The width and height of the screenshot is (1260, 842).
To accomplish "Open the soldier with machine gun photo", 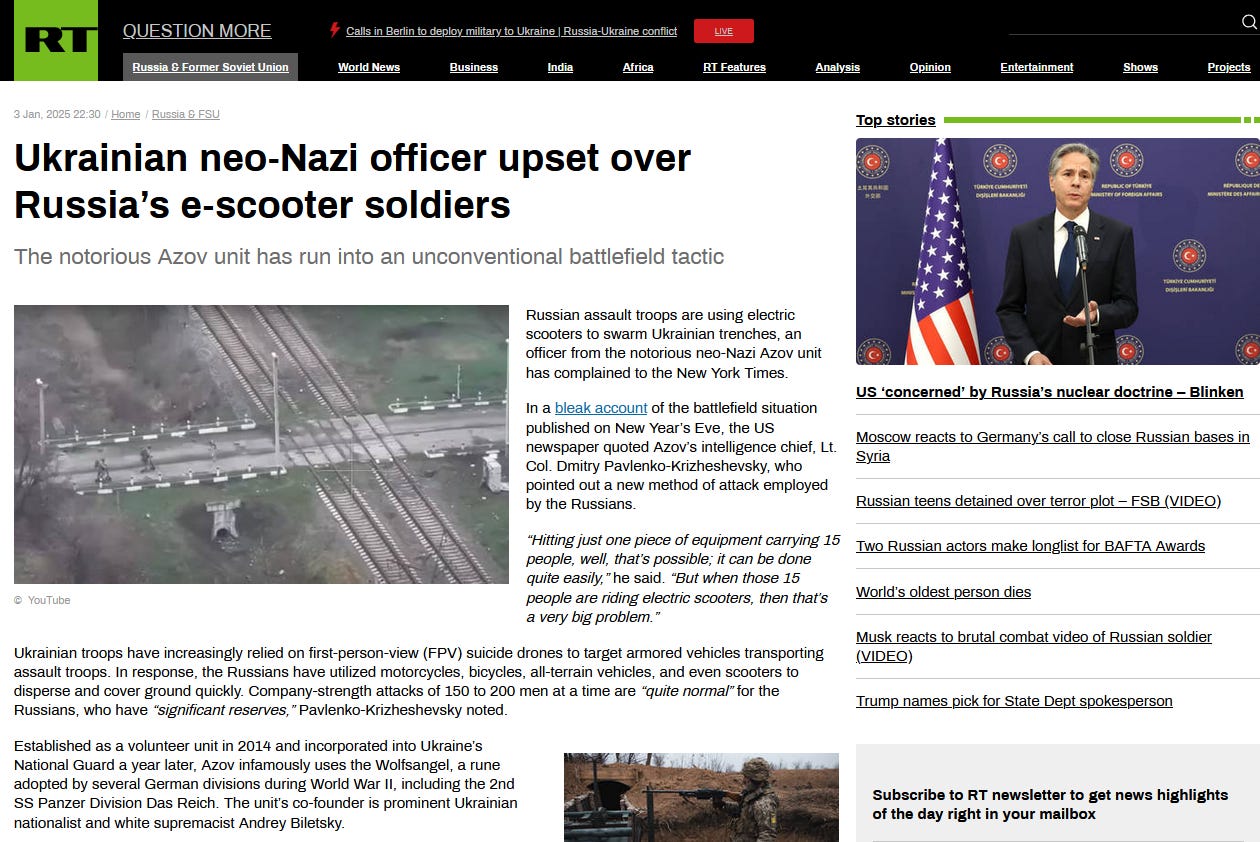I will (701, 797).
